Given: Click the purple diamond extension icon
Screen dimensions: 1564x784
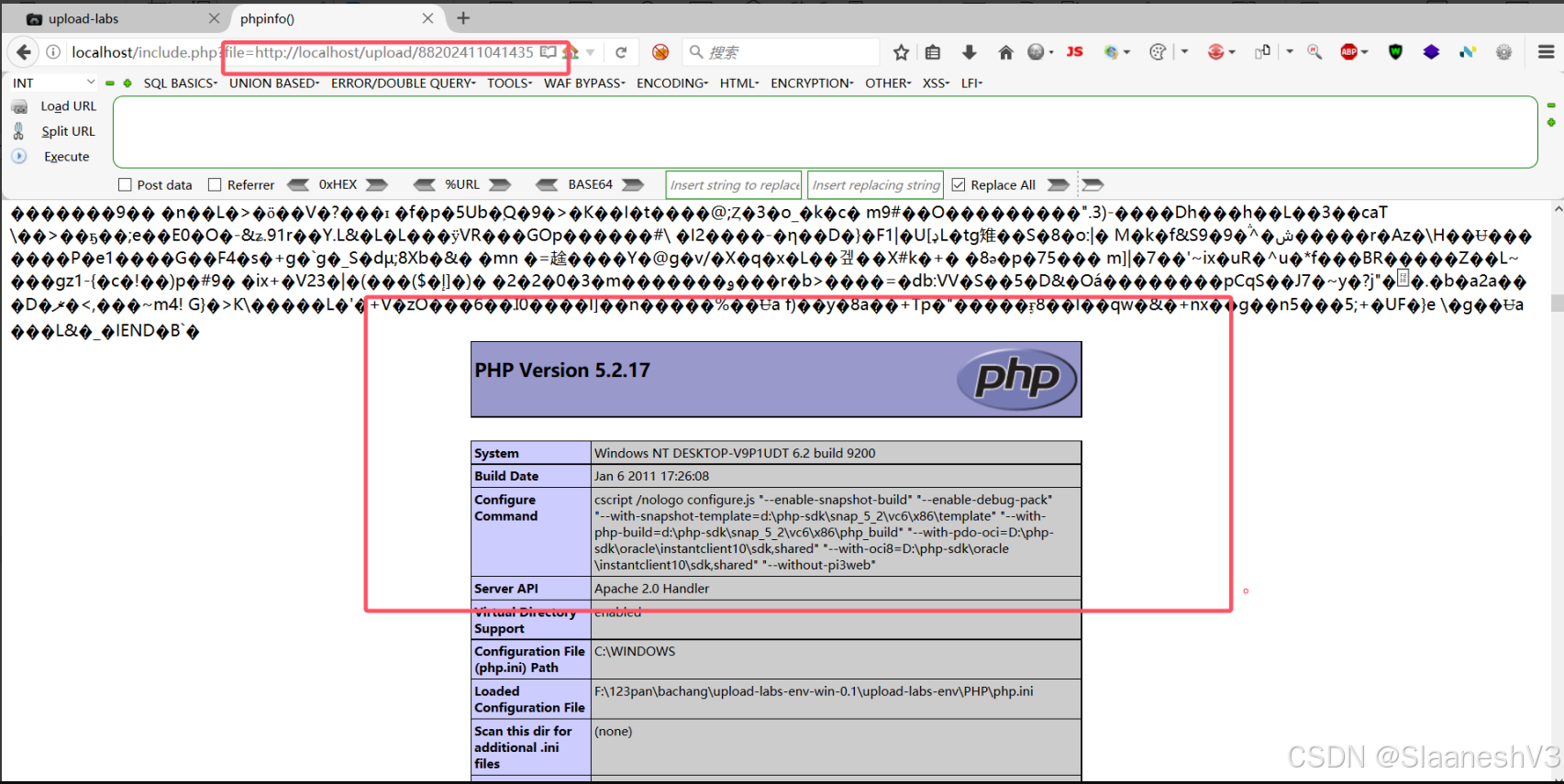Looking at the screenshot, I should pos(1431,52).
